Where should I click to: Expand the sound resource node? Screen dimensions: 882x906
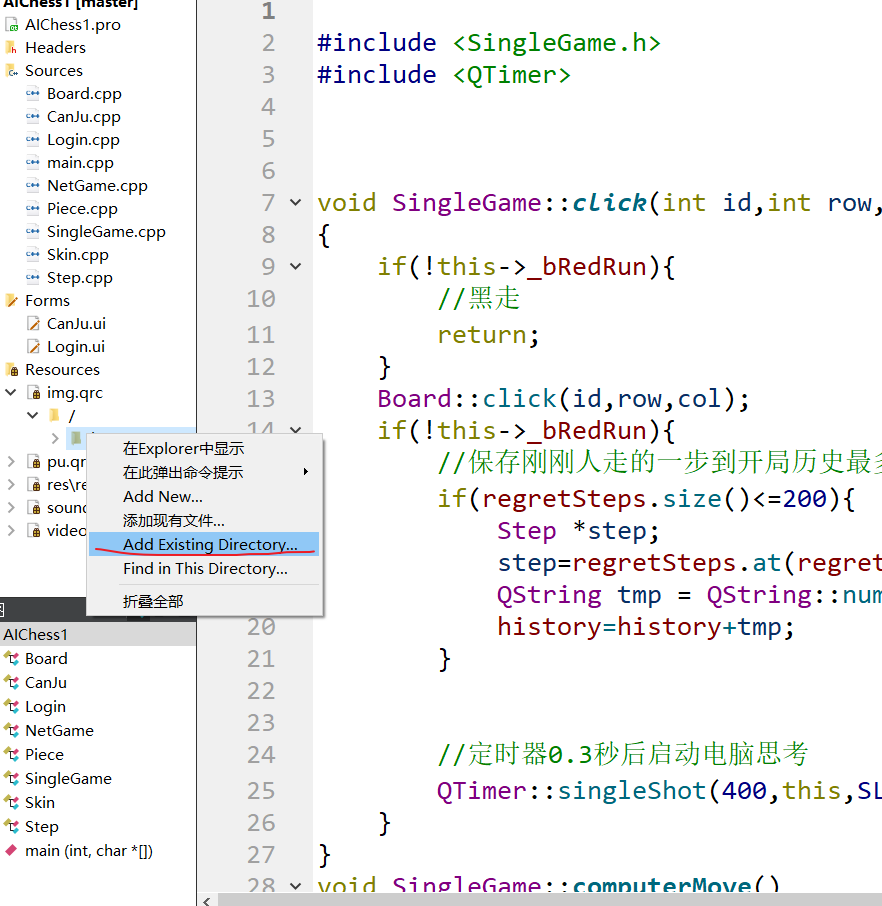pos(10,508)
